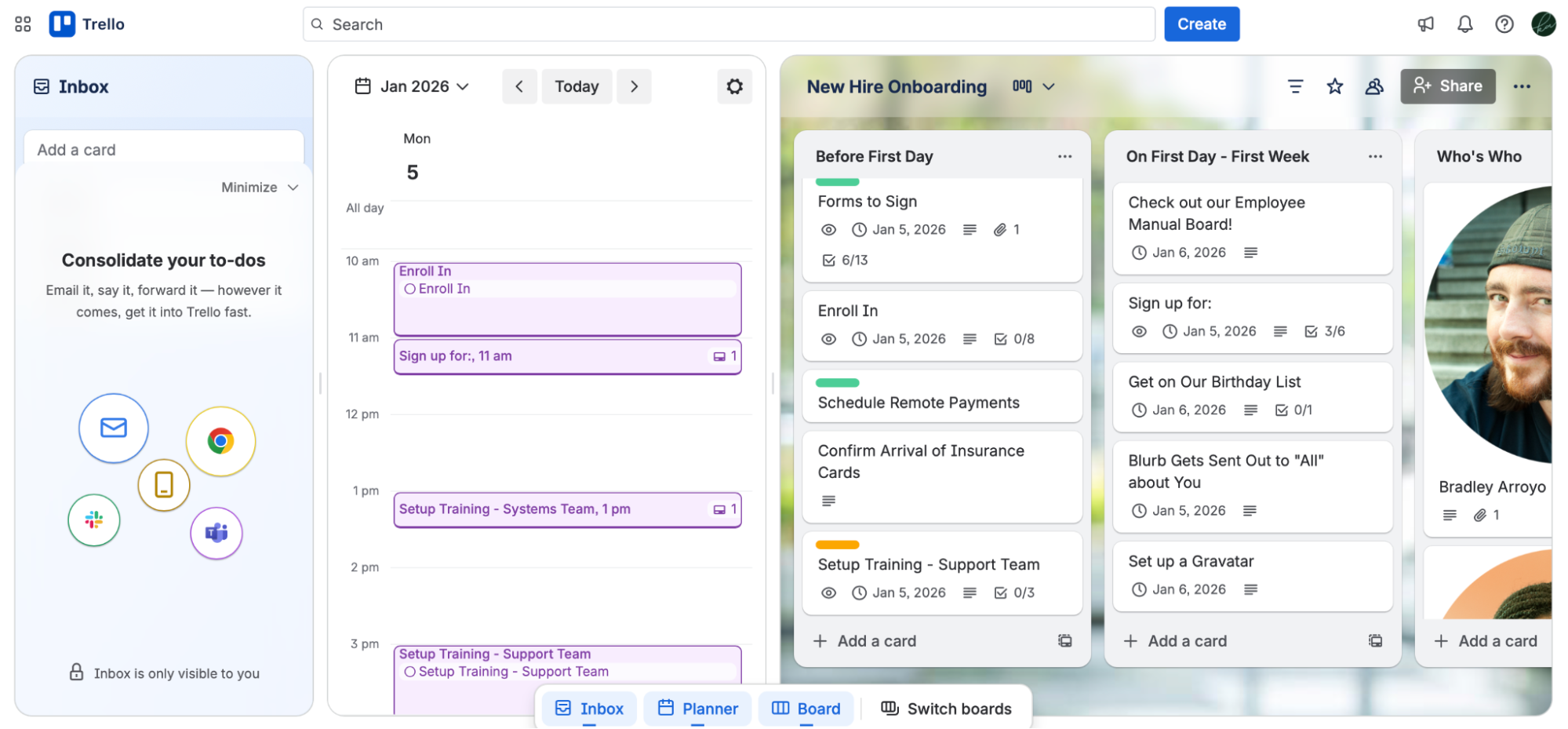Click the watch icon on Enroll In card
The height and width of the screenshot is (729, 1568).
coord(828,338)
